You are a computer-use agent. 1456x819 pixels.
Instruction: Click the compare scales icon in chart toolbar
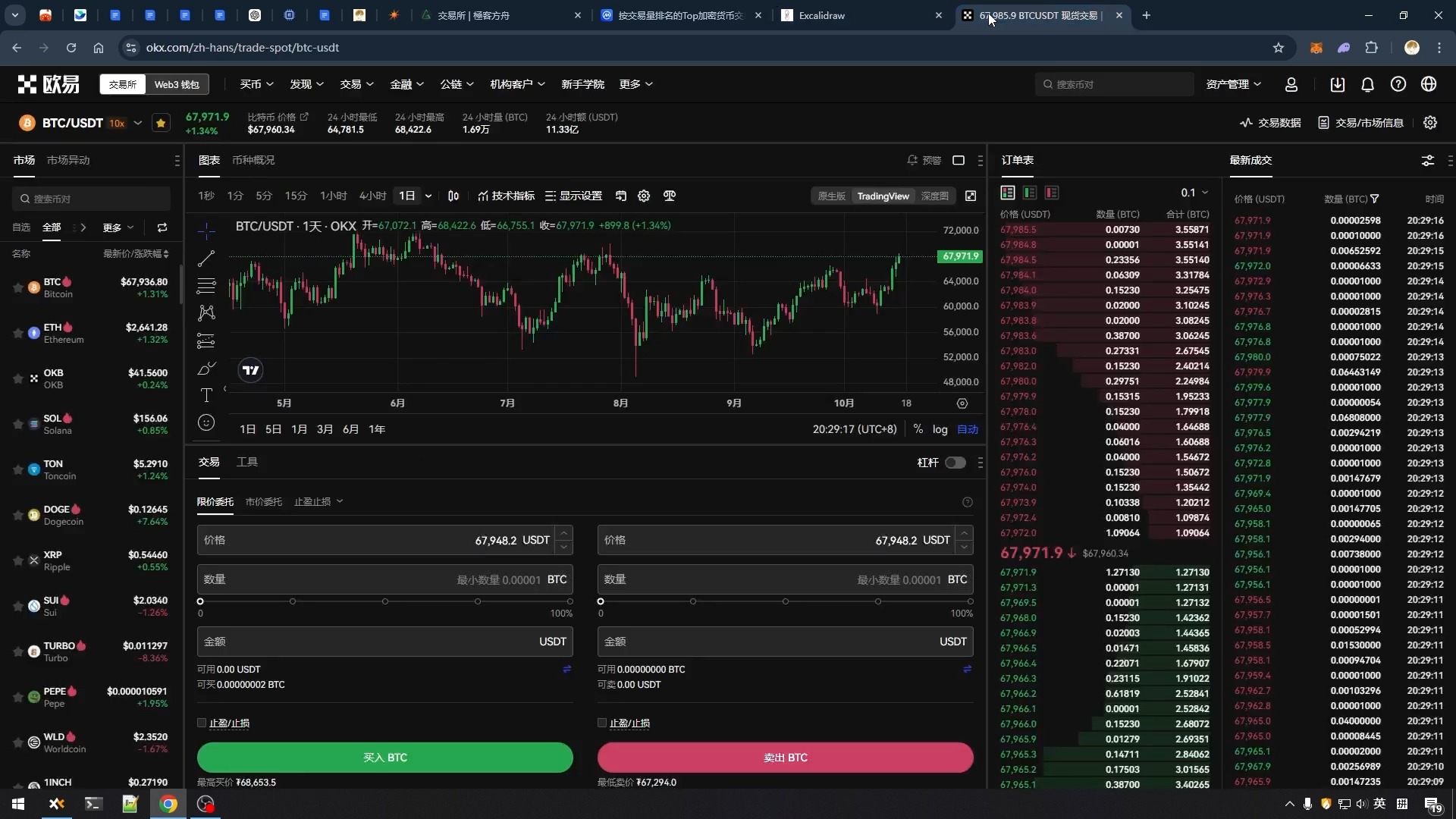pyautogui.click(x=670, y=196)
